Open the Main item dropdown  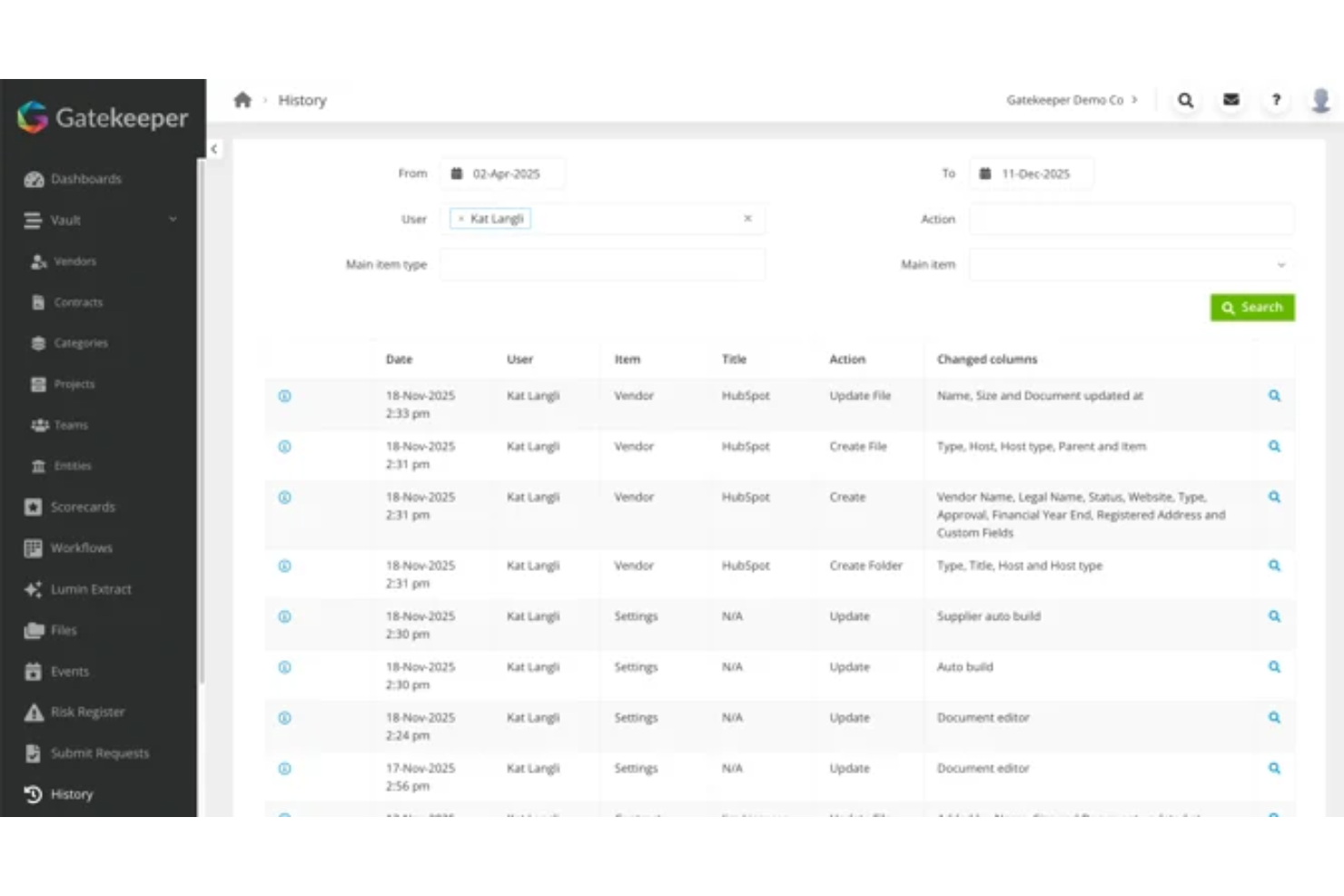pos(1130,264)
